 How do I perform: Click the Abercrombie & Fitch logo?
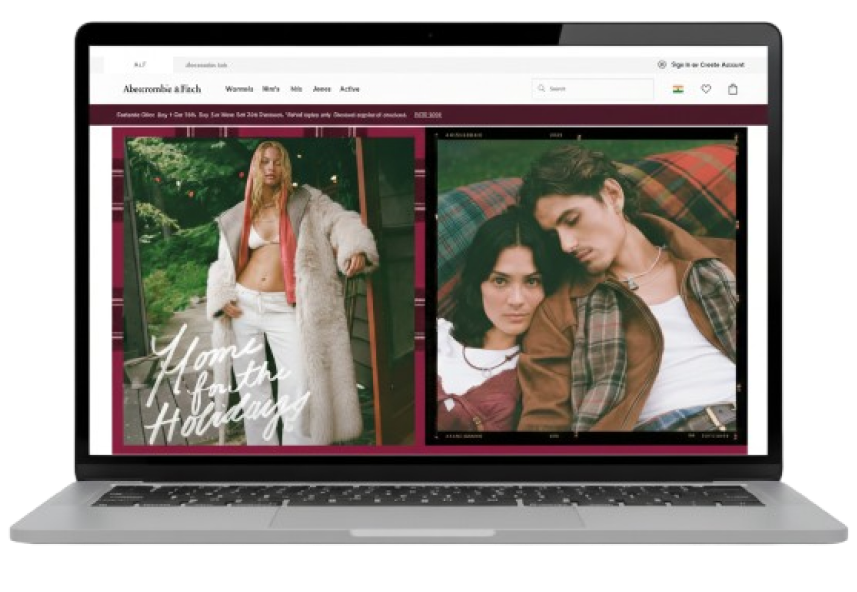click(x=161, y=89)
